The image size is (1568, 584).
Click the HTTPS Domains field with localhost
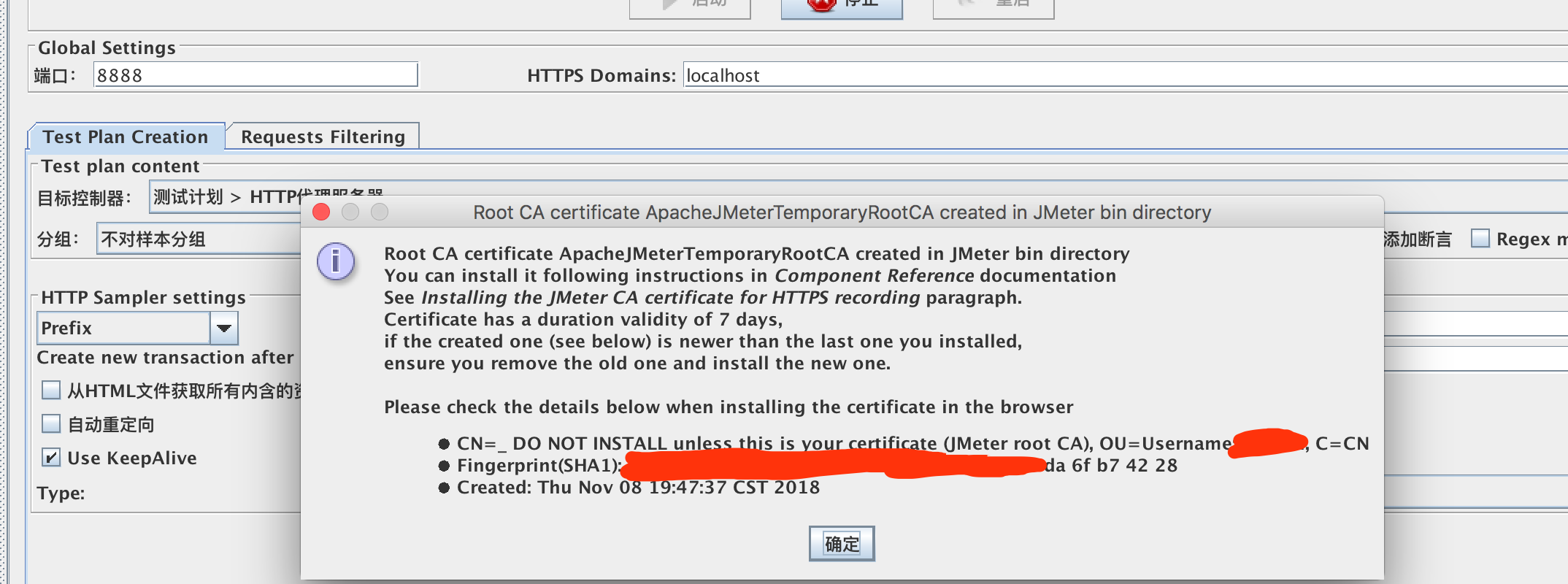1125,75
